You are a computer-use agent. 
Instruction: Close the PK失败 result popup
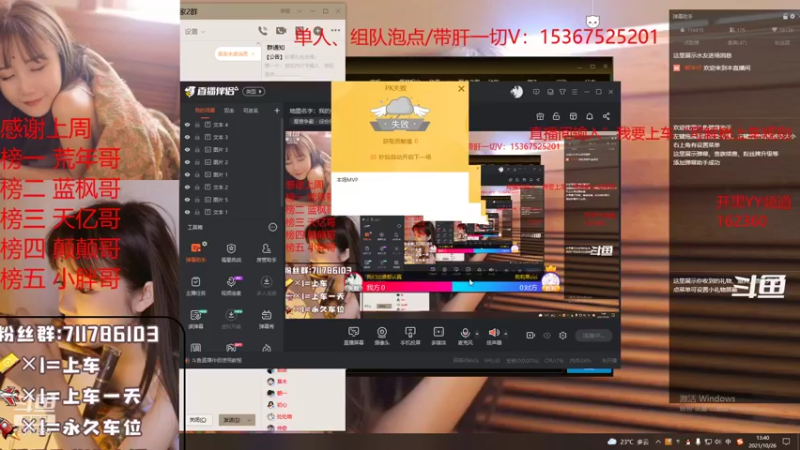tap(461, 89)
